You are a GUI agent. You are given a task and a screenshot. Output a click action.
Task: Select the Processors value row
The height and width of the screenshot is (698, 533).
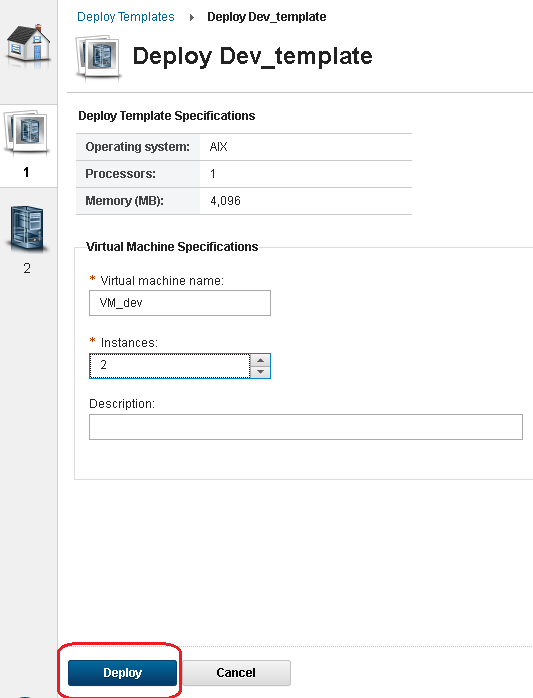[x=244, y=174]
